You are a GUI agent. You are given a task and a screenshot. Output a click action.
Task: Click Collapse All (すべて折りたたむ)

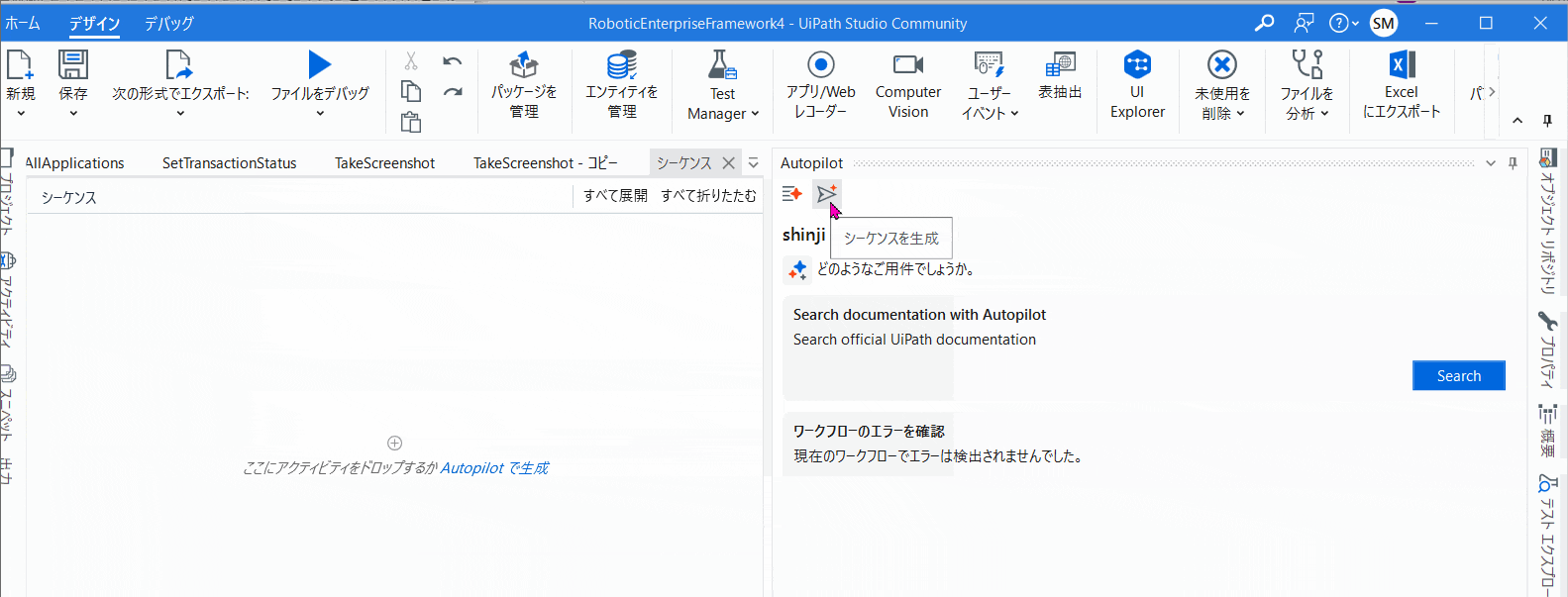708,196
